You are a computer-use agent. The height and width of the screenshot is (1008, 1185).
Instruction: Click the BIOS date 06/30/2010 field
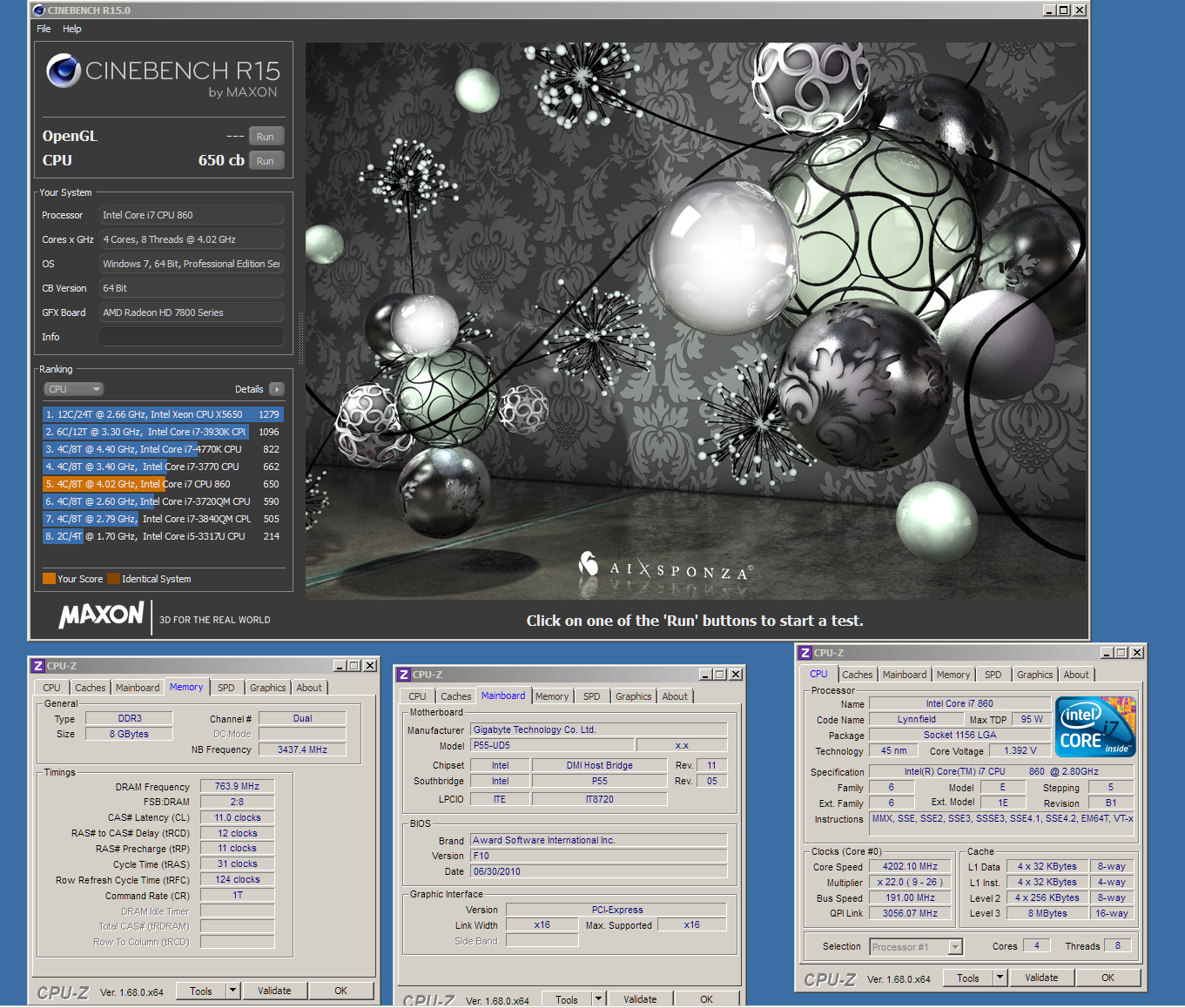(598, 871)
